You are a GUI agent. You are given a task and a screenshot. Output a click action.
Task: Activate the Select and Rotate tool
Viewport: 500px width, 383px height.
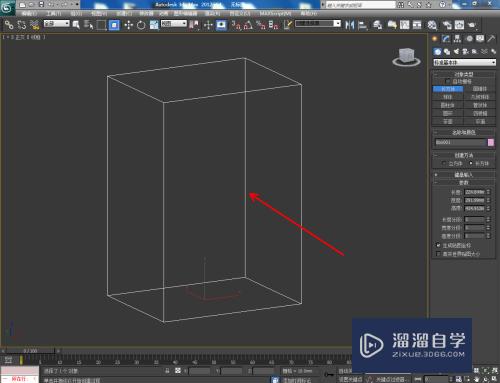coord(141,25)
